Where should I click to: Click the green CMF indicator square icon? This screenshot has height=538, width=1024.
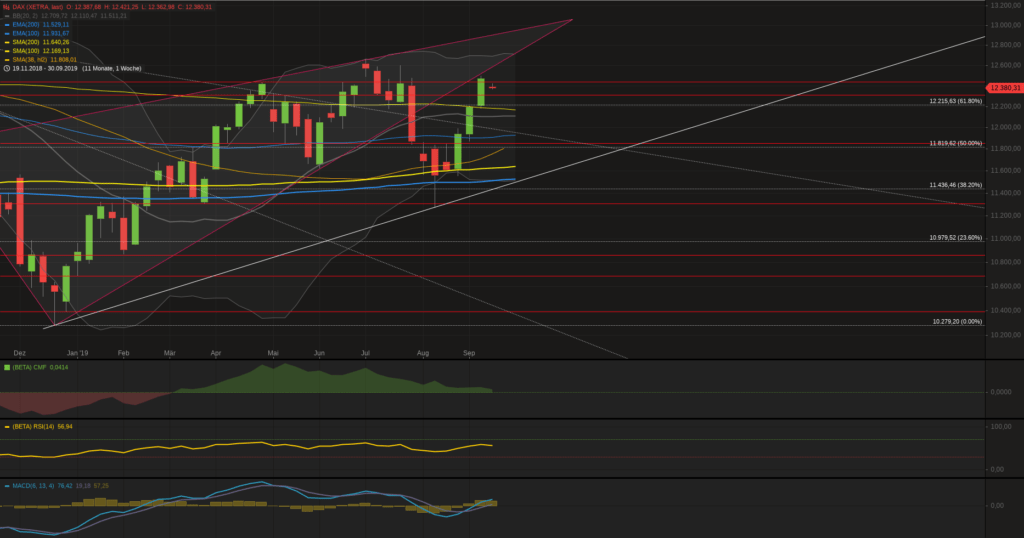tap(6, 370)
